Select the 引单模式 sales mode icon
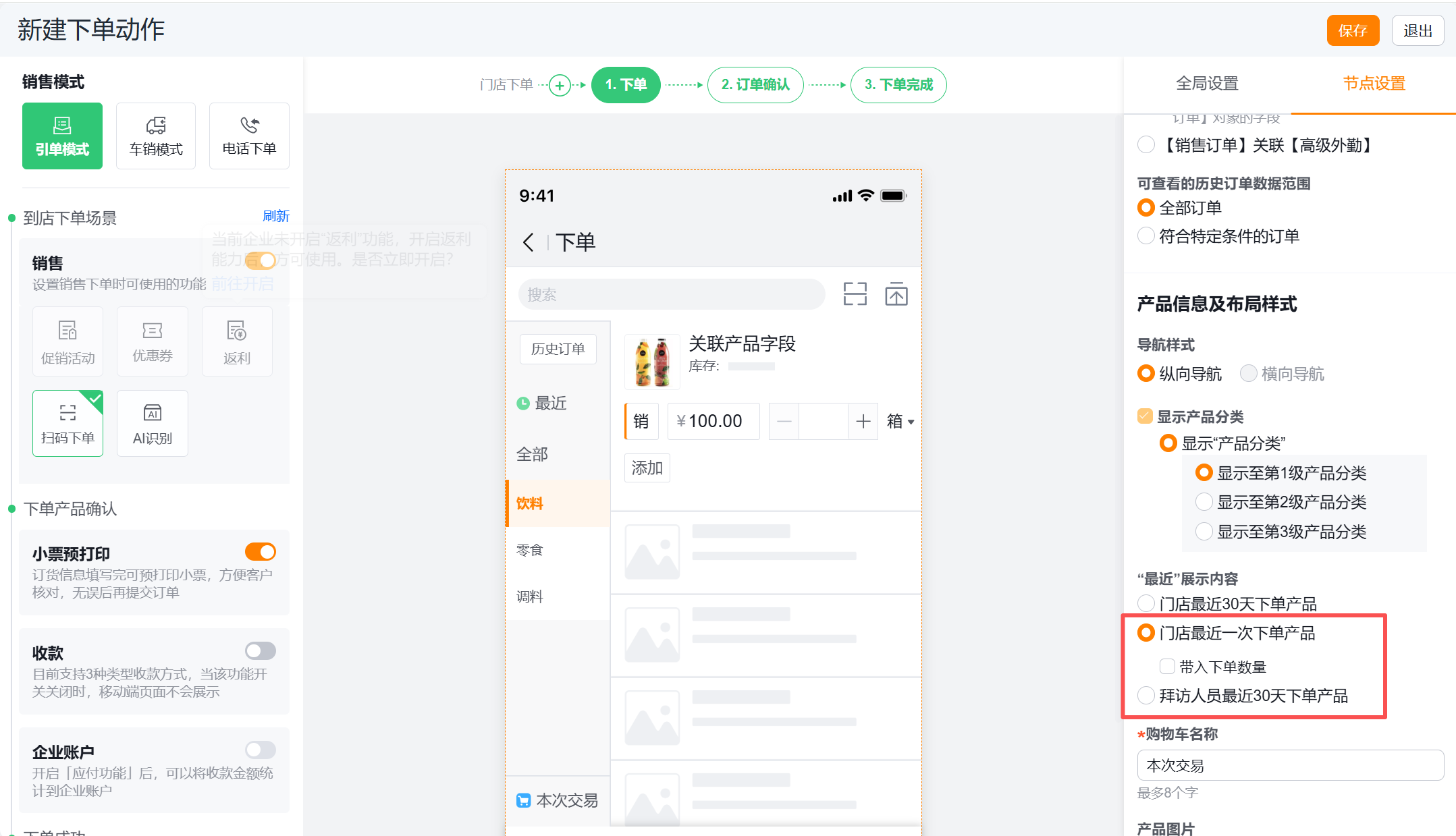 (62, 126)
